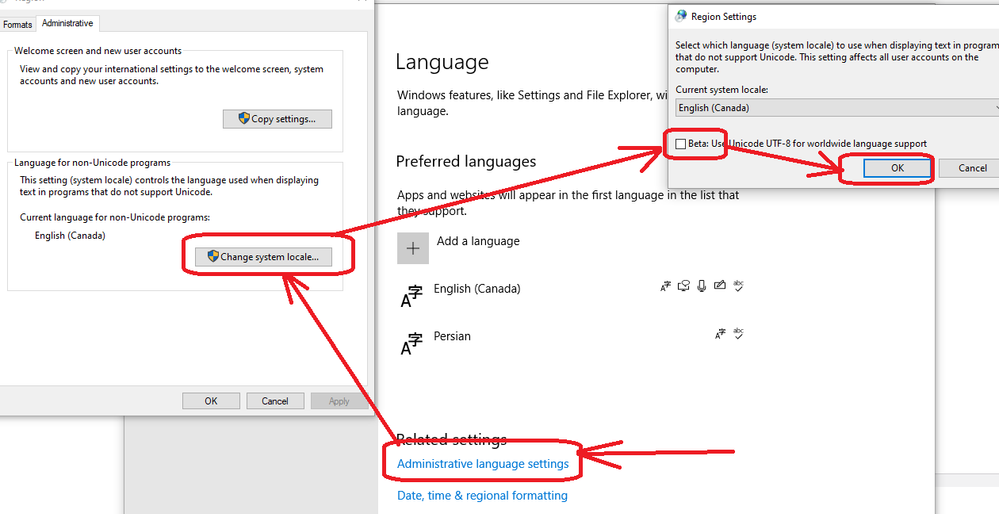999x514 pixels.
Task: Click the Apply button in Region dialog
Action: click(x=339, y=401)
